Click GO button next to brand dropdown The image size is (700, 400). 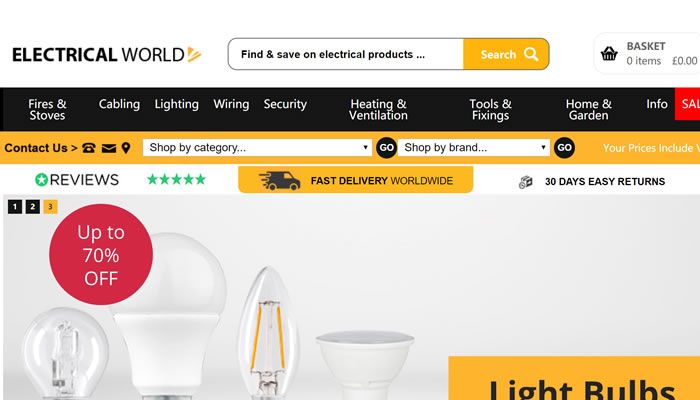[564, 148]
